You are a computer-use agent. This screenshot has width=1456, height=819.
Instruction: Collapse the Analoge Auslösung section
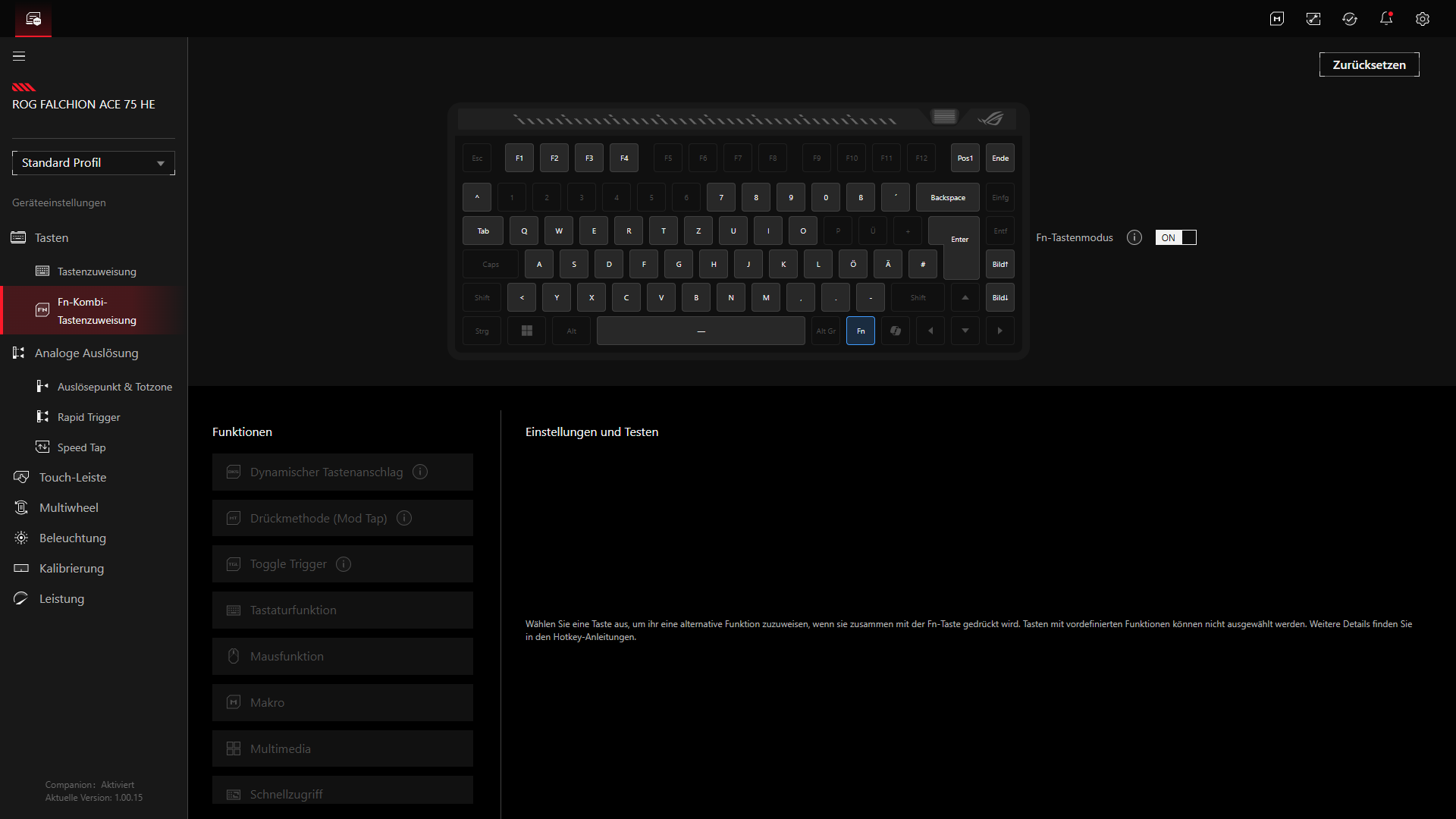(x=86, y=353)
